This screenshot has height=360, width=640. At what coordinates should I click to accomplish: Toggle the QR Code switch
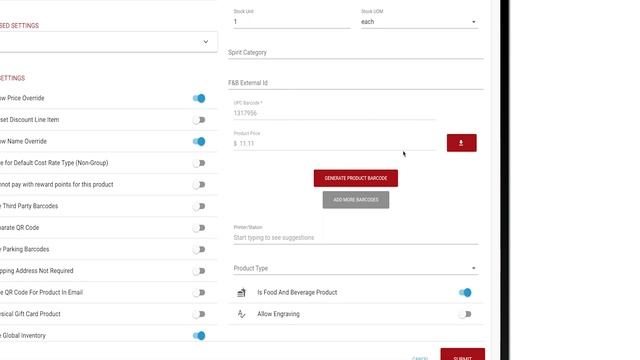[x=199, y=228]
